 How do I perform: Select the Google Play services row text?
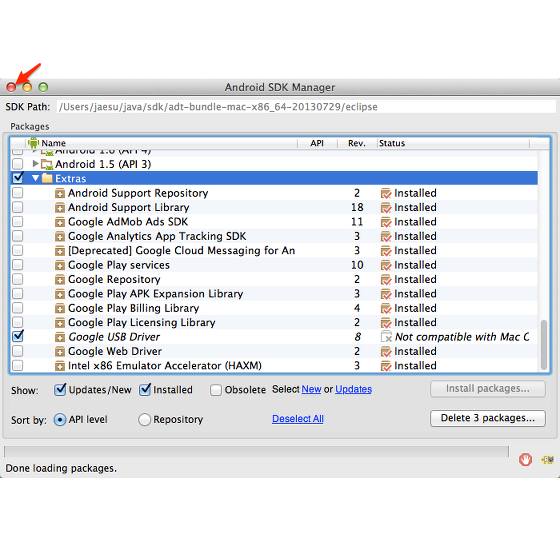(119, 265)
